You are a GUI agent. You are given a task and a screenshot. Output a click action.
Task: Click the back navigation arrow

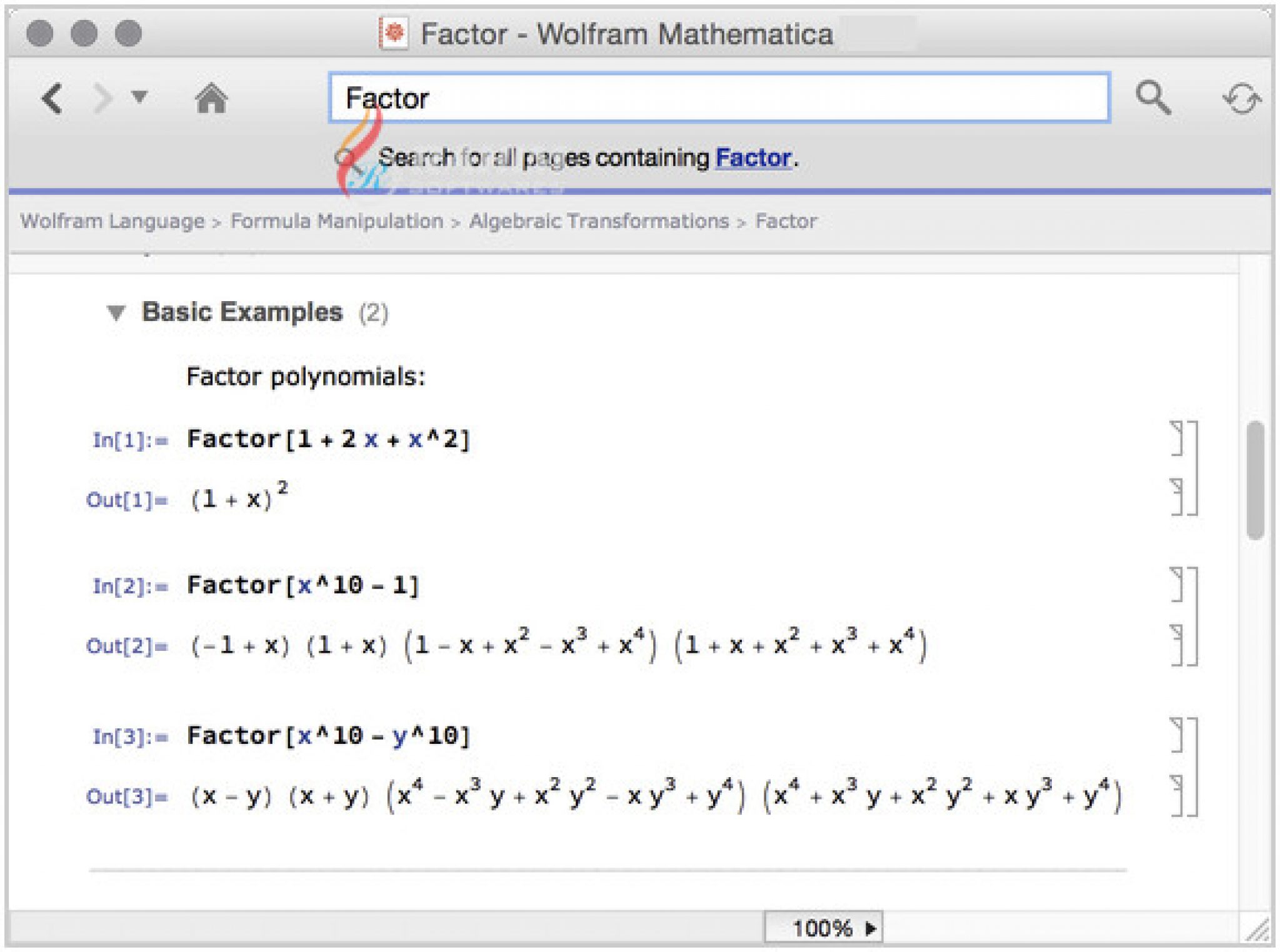[52, 99]
